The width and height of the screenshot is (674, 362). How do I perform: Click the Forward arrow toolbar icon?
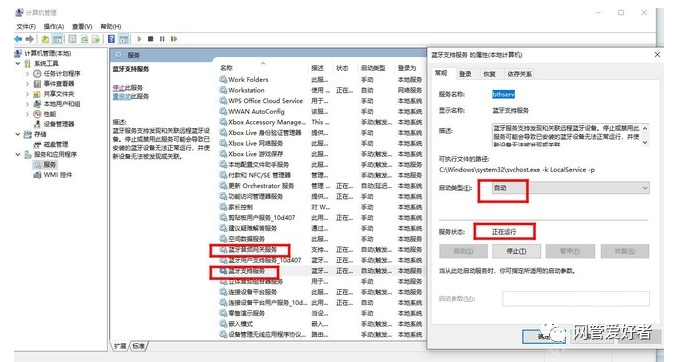point(30,39)
